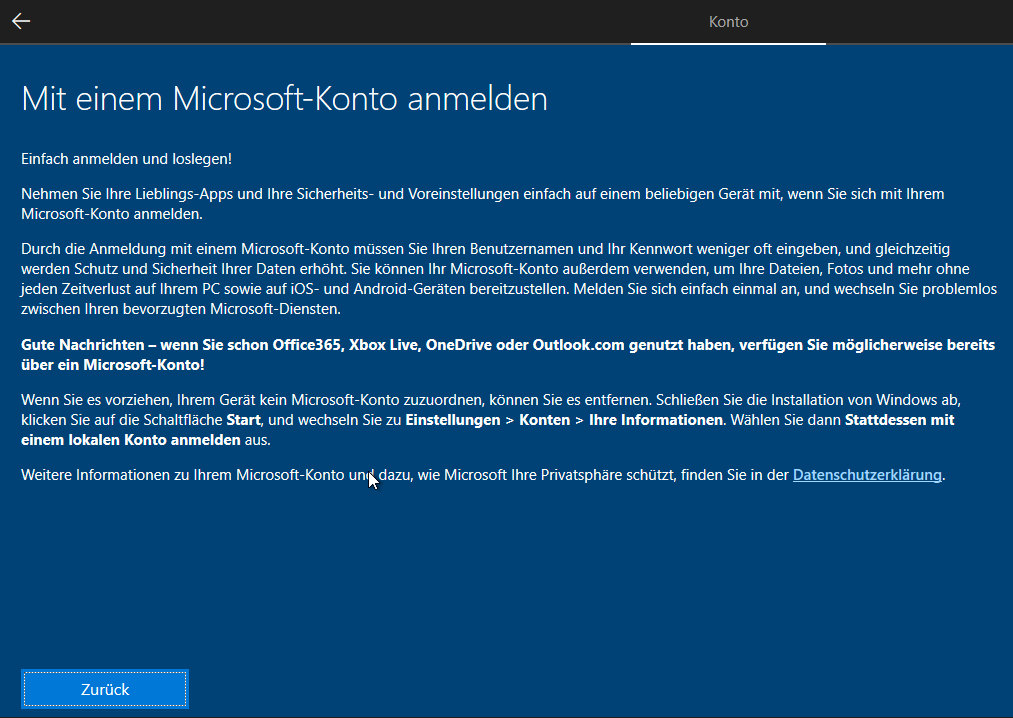Click the back arrow in the top bar

pos(21,21)
